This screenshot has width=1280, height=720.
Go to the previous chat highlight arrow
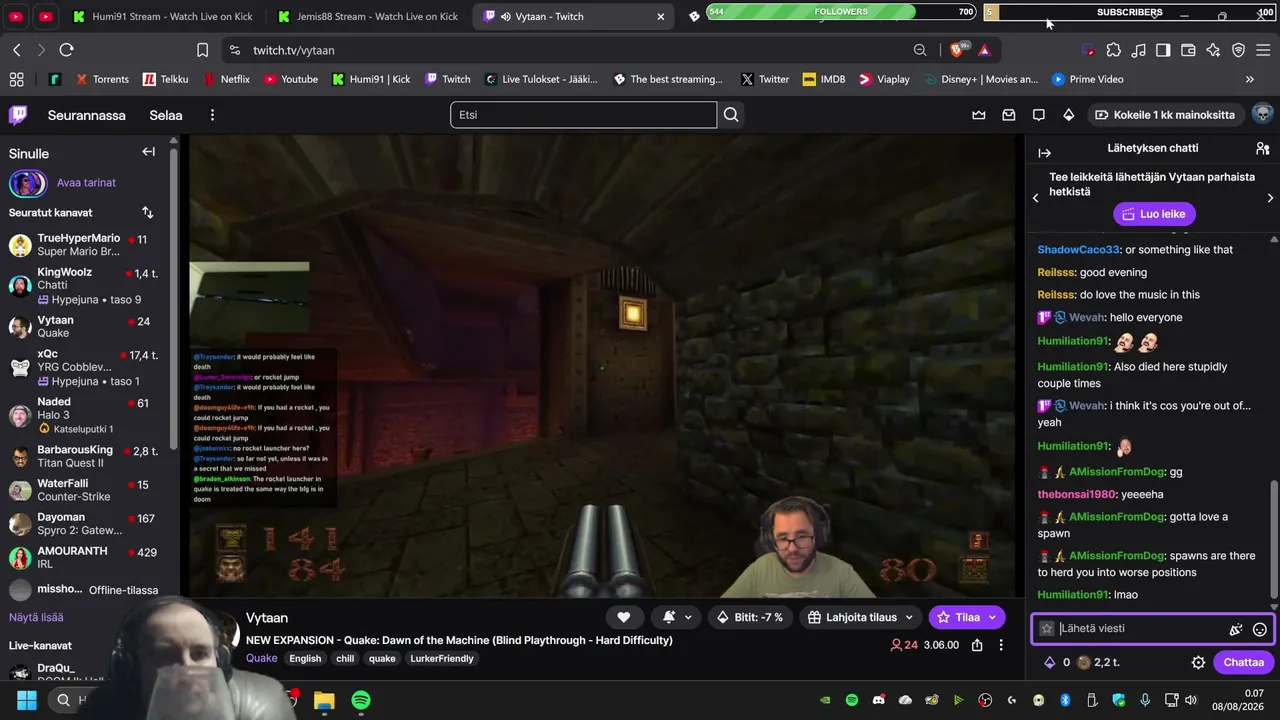tap(1036, 198)
